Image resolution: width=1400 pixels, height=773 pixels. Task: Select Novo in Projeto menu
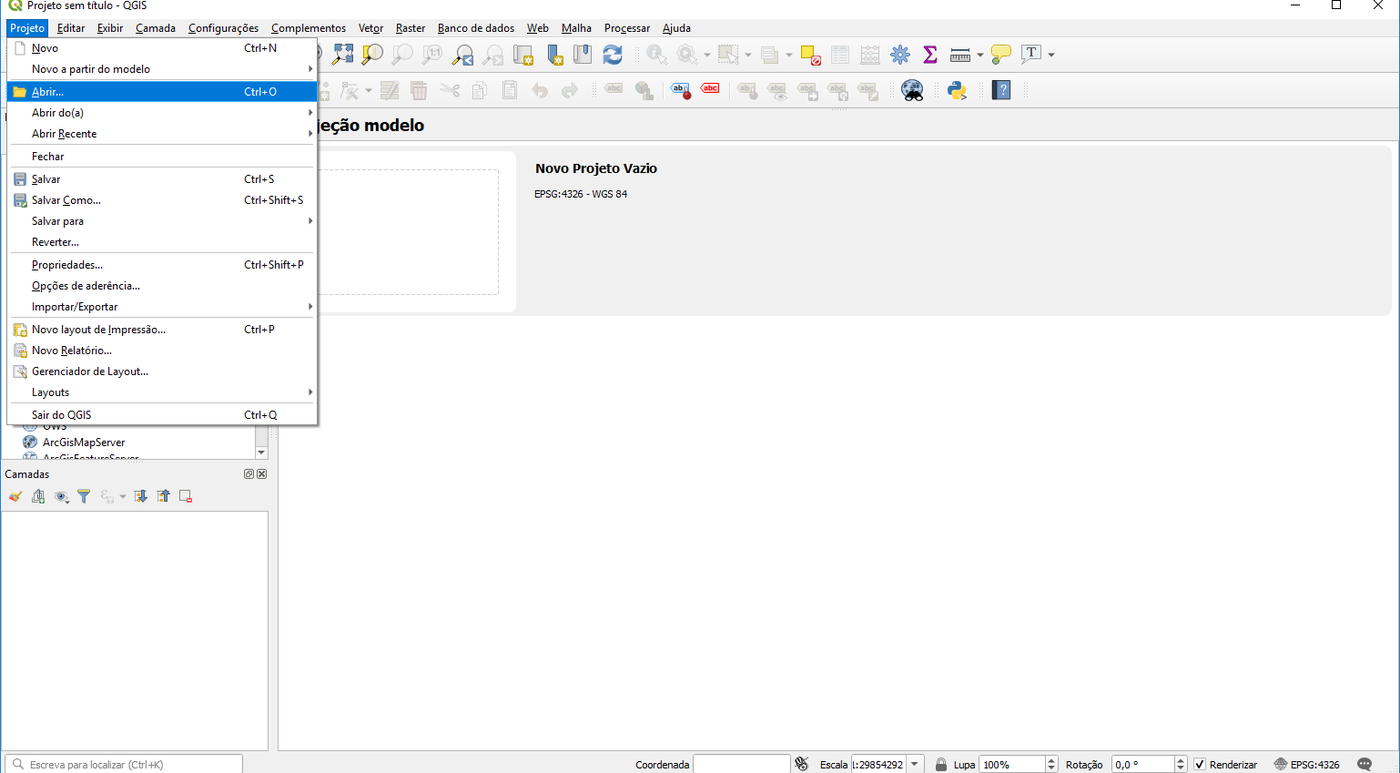pyautogui.click(x=161, y=48)
